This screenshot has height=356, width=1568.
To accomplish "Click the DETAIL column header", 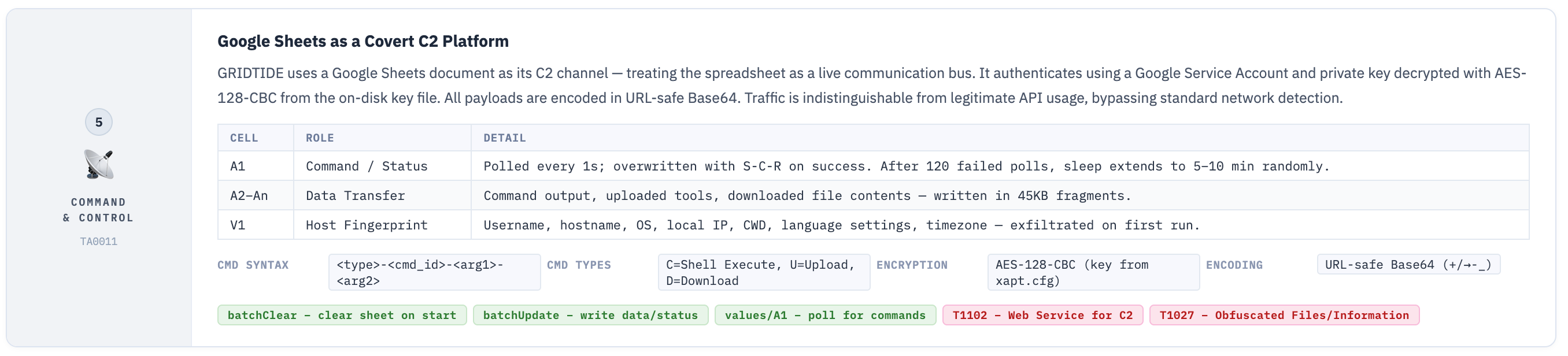I will point(505,138).
